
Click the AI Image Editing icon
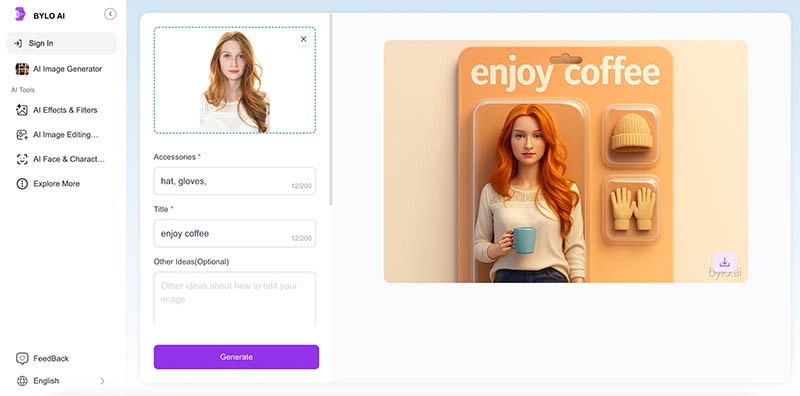(22, 135)
